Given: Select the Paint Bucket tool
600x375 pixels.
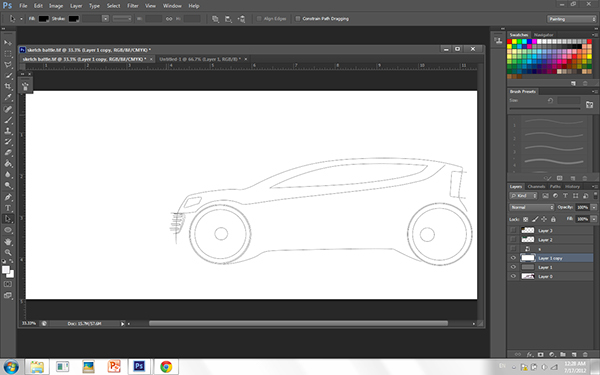Looking at the screenshot, I should coord(8,164).
